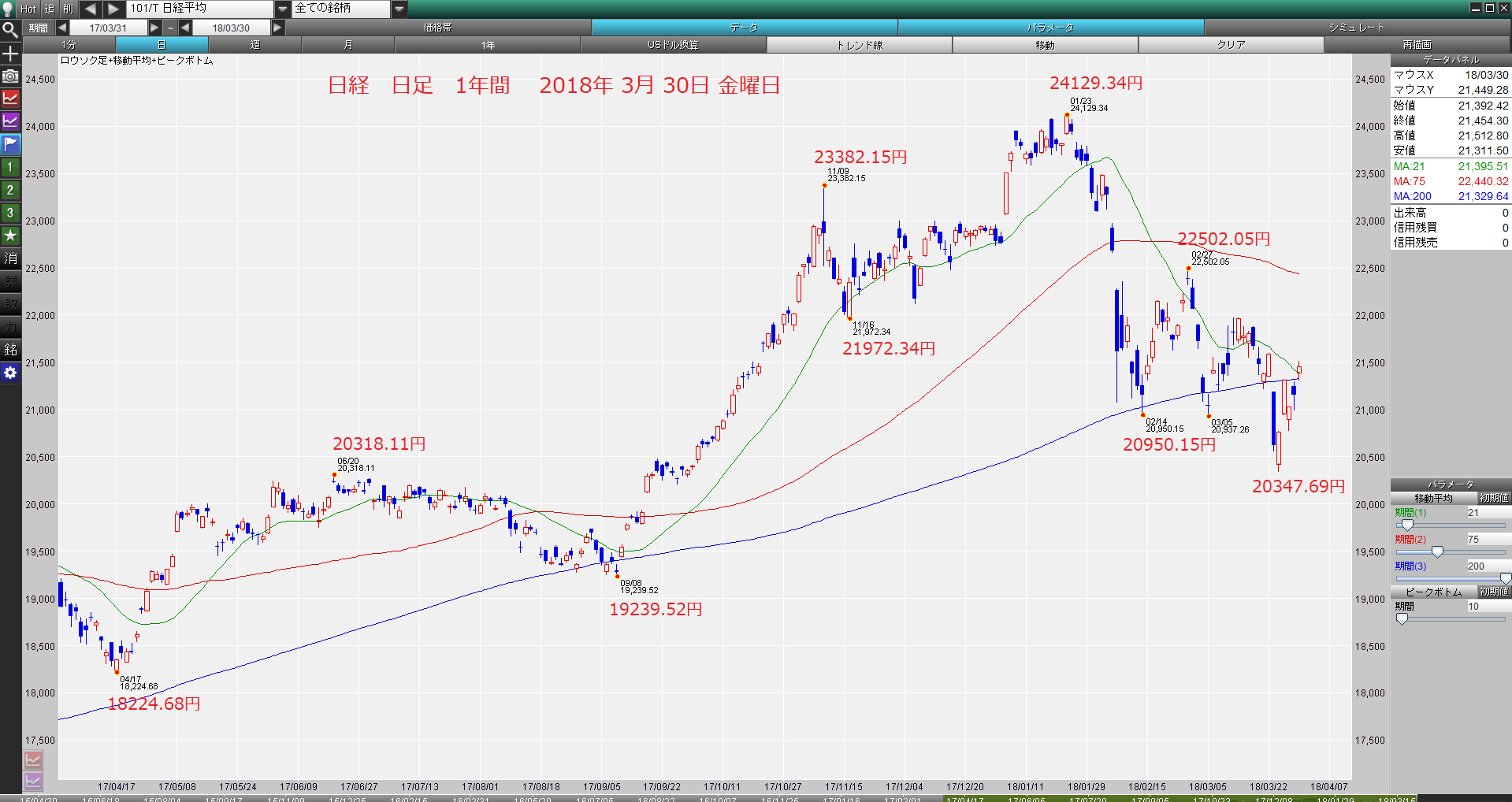Click the bottom purple chart icon
Viewport: 1512px width, 802px height.
tap(33, 782)
